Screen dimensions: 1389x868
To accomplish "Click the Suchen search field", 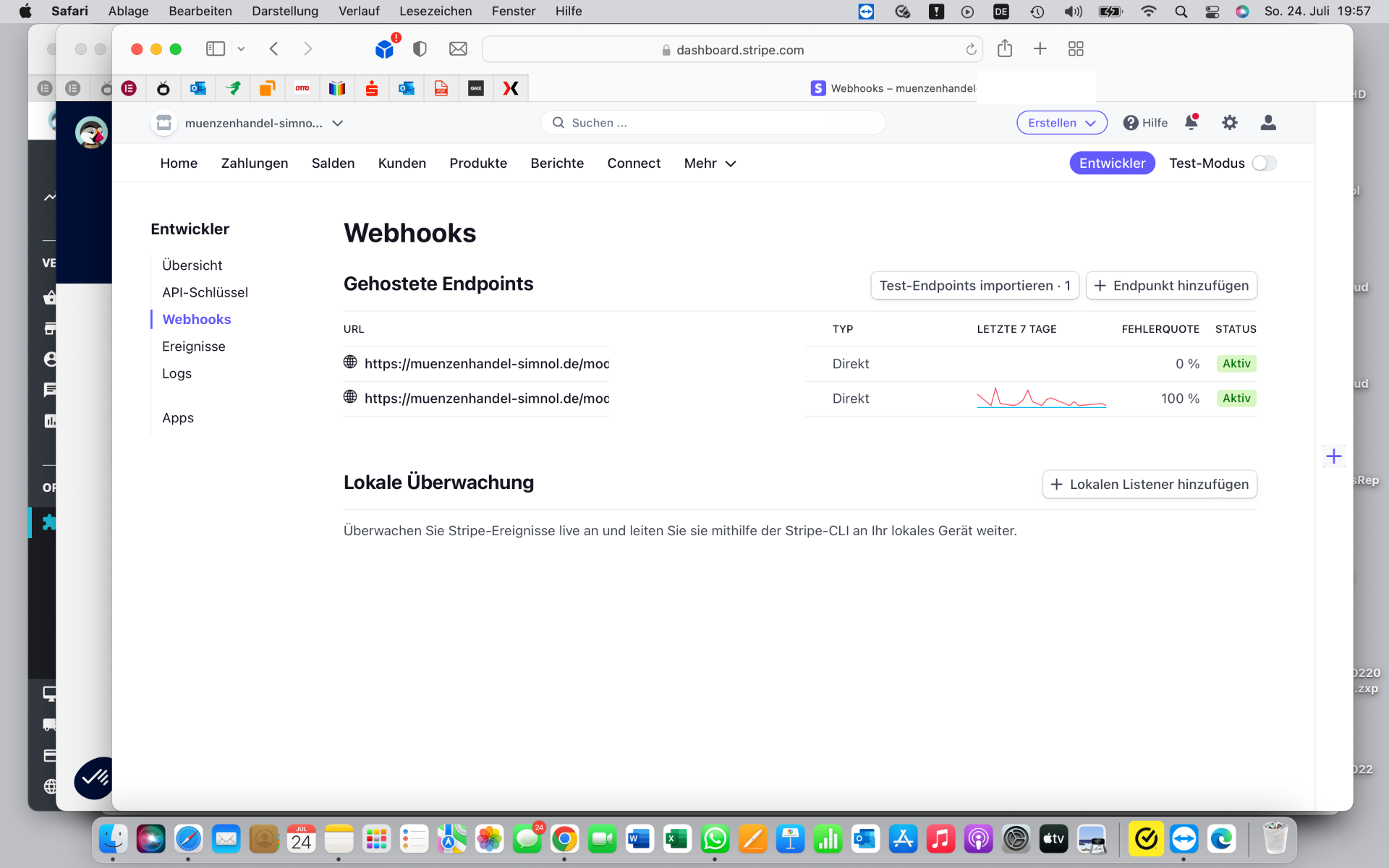I will [713, 123].
